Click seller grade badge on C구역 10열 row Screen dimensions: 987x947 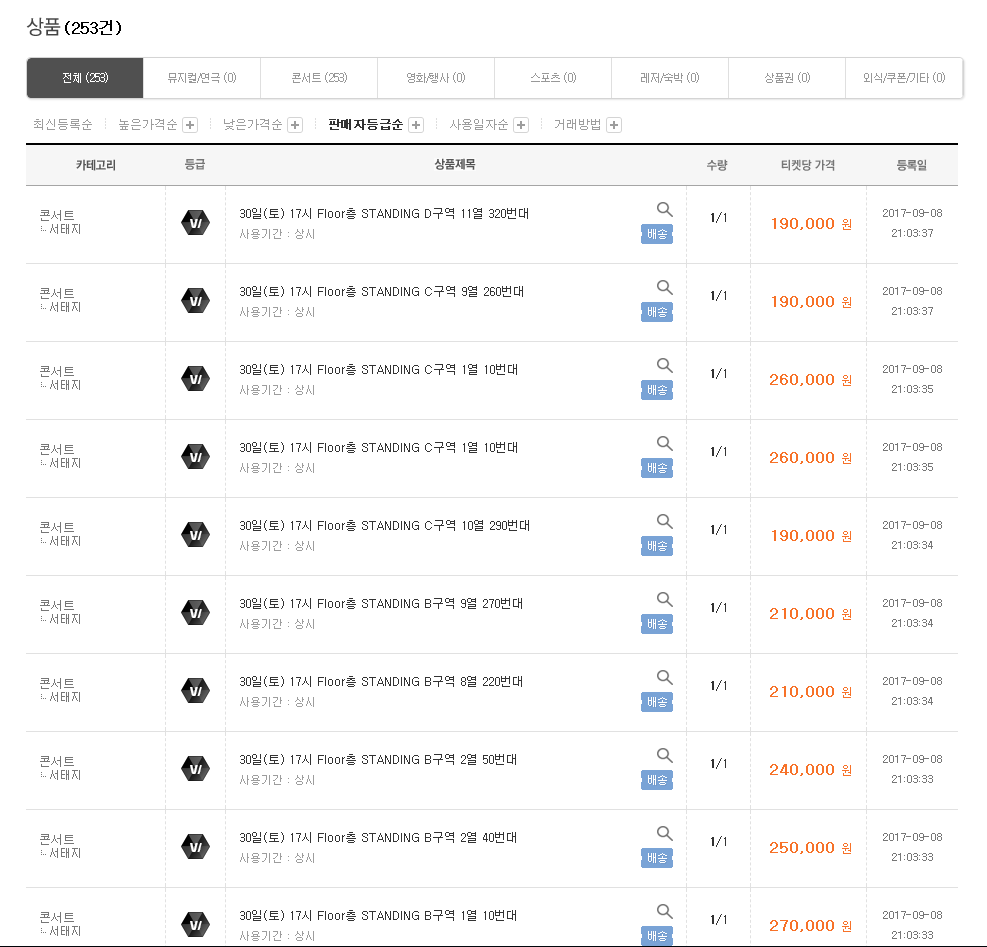pyautogui.click(x=195, y=535)
